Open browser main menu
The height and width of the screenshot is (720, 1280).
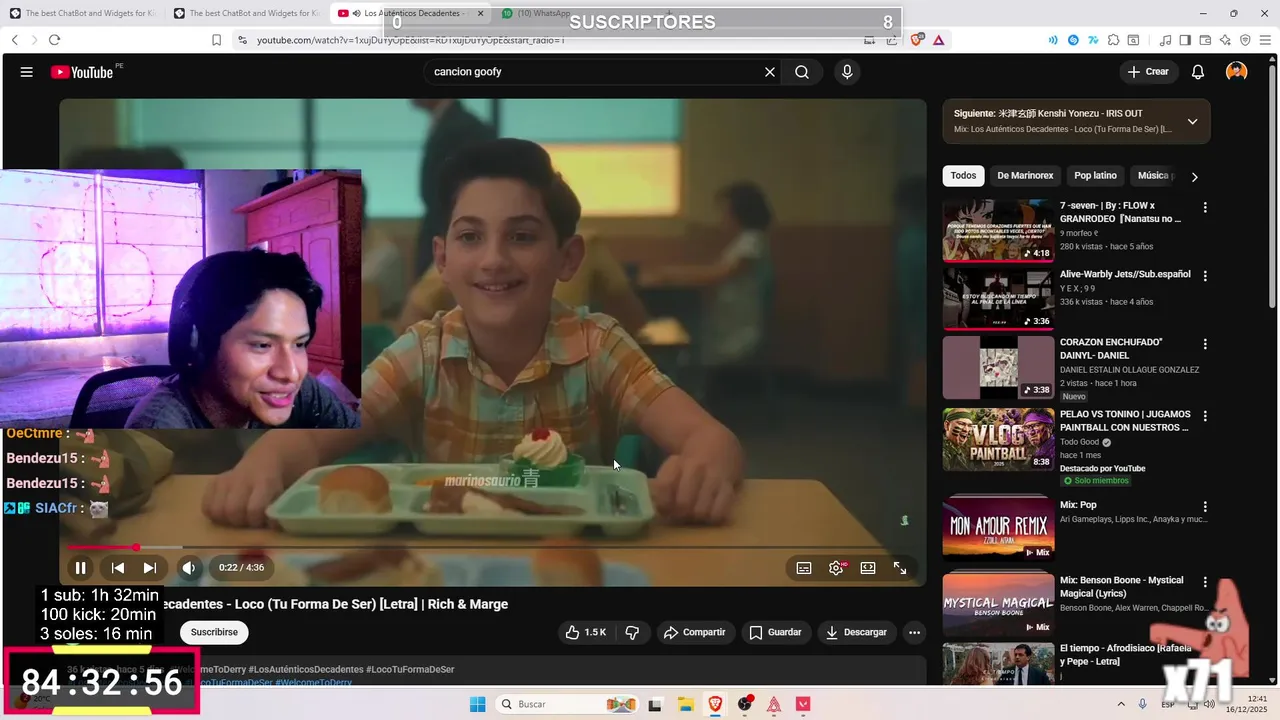1265,40
